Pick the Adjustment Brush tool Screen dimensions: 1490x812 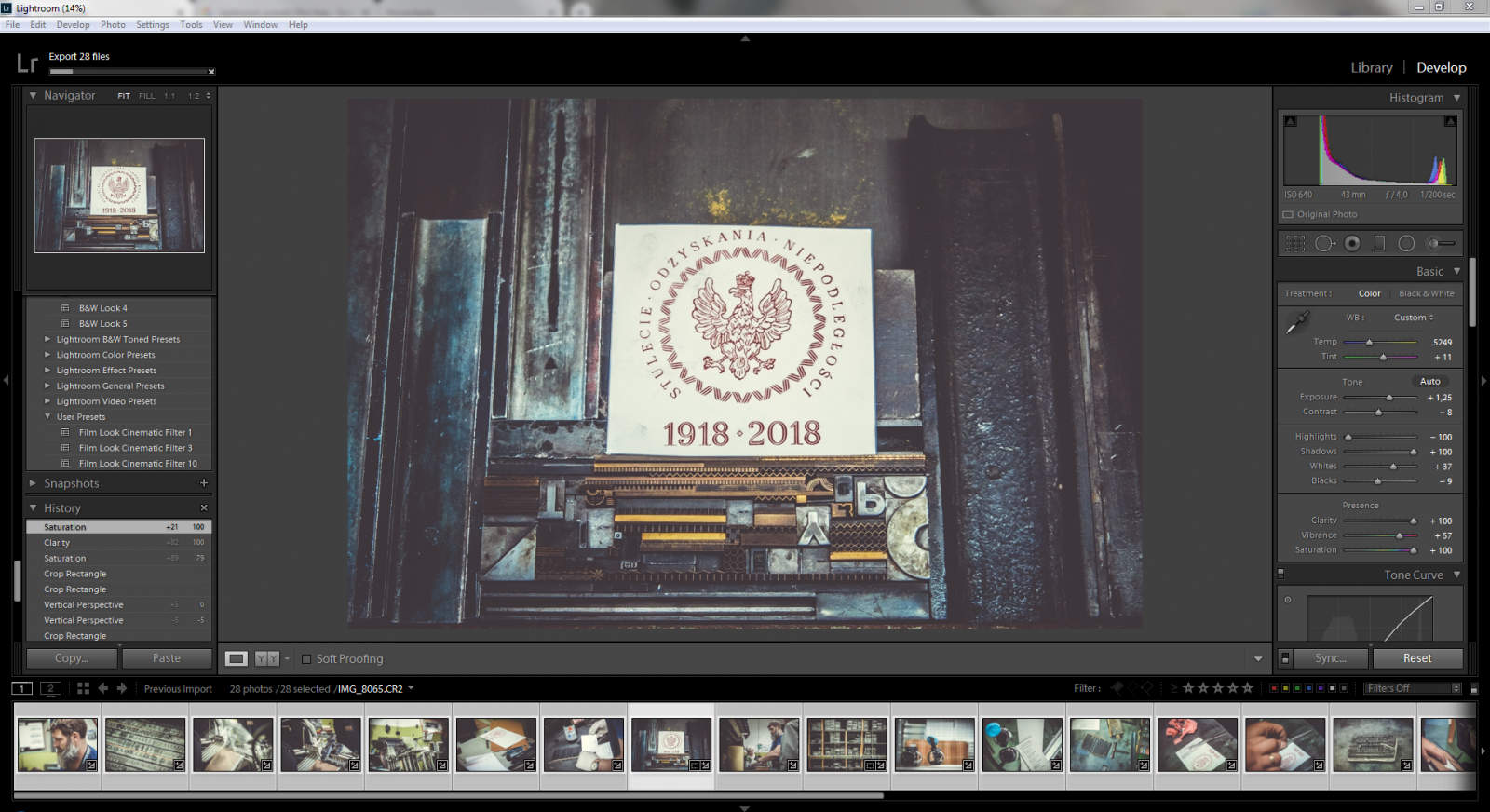1441,244
